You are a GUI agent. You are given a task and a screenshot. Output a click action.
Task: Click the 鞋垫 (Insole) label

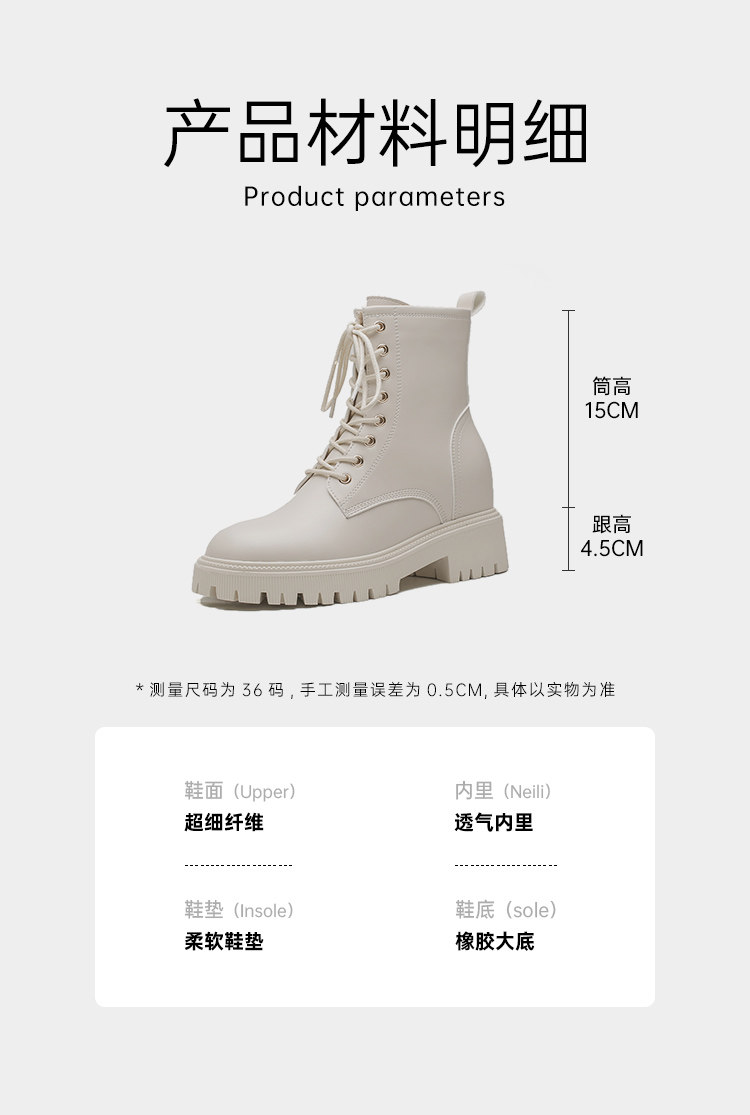click(240, 909)
